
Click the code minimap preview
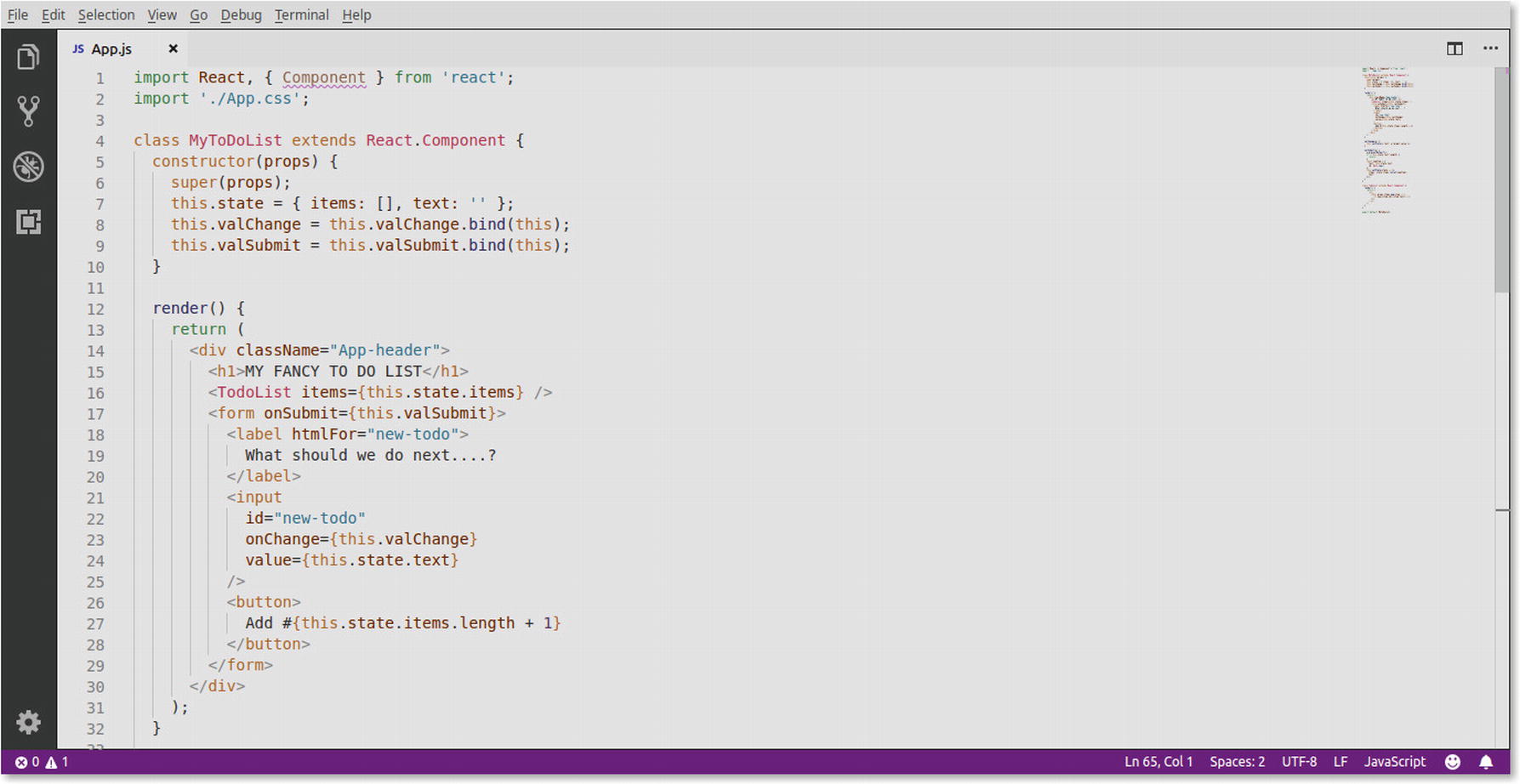coord(1386,140)
